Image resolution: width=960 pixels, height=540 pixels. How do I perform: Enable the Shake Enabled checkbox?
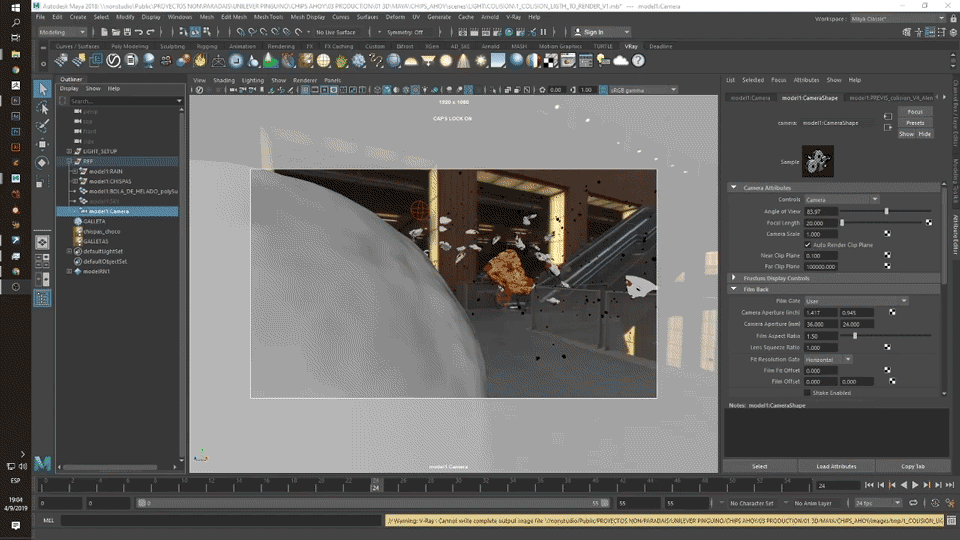tap(808, 393)
